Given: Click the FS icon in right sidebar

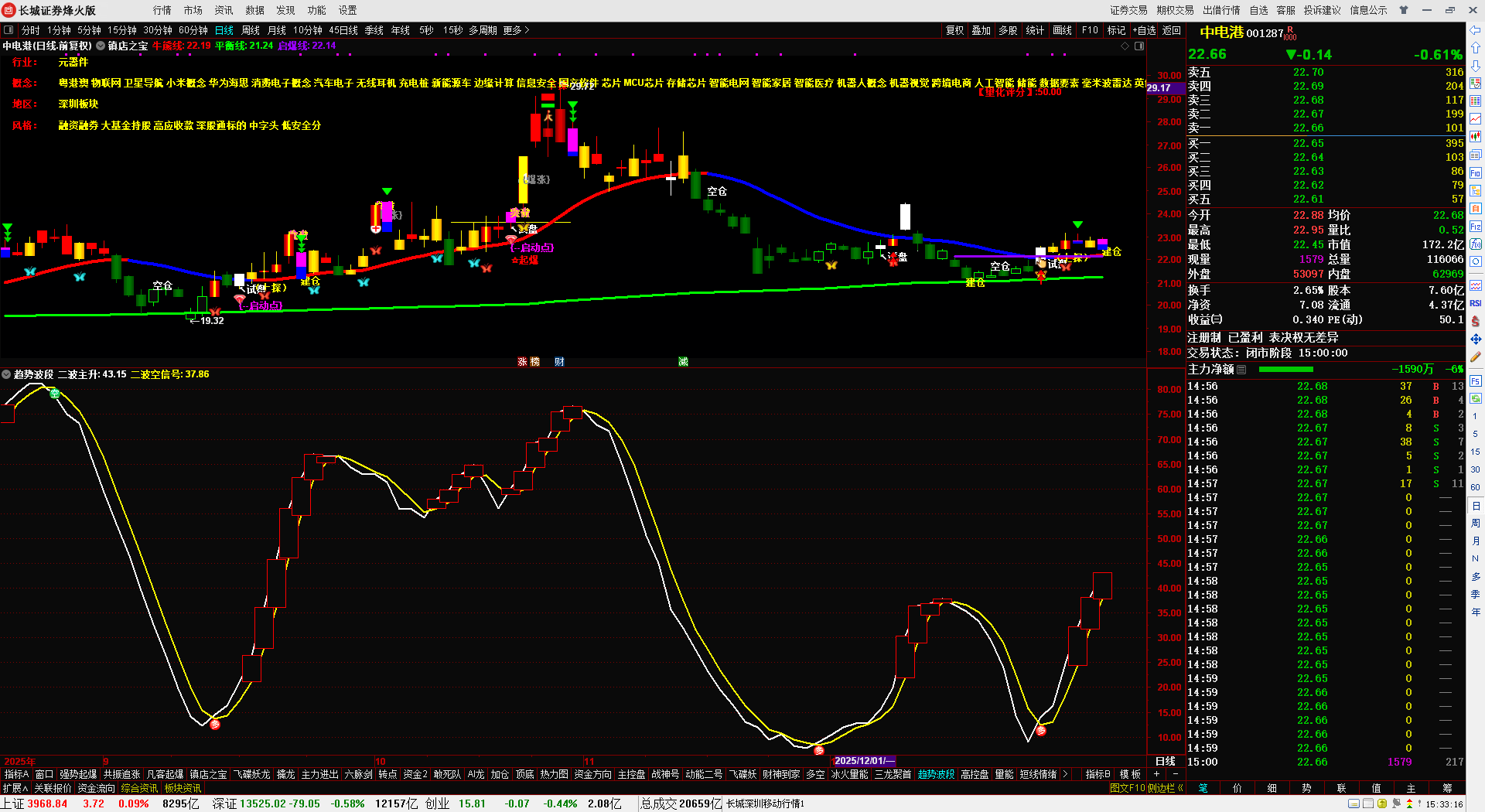Looking at the screenshot, I should 1476,380.
